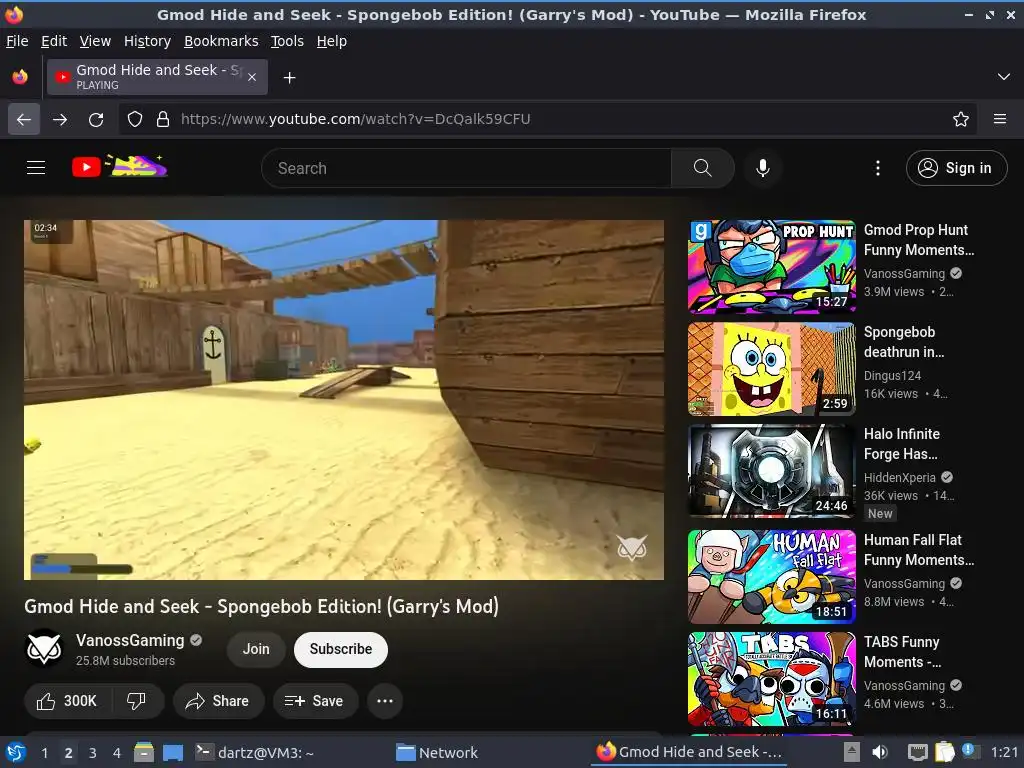Click the clock showing 1:21
This screenshot has width=1024, height=768.
point(1004,752)
